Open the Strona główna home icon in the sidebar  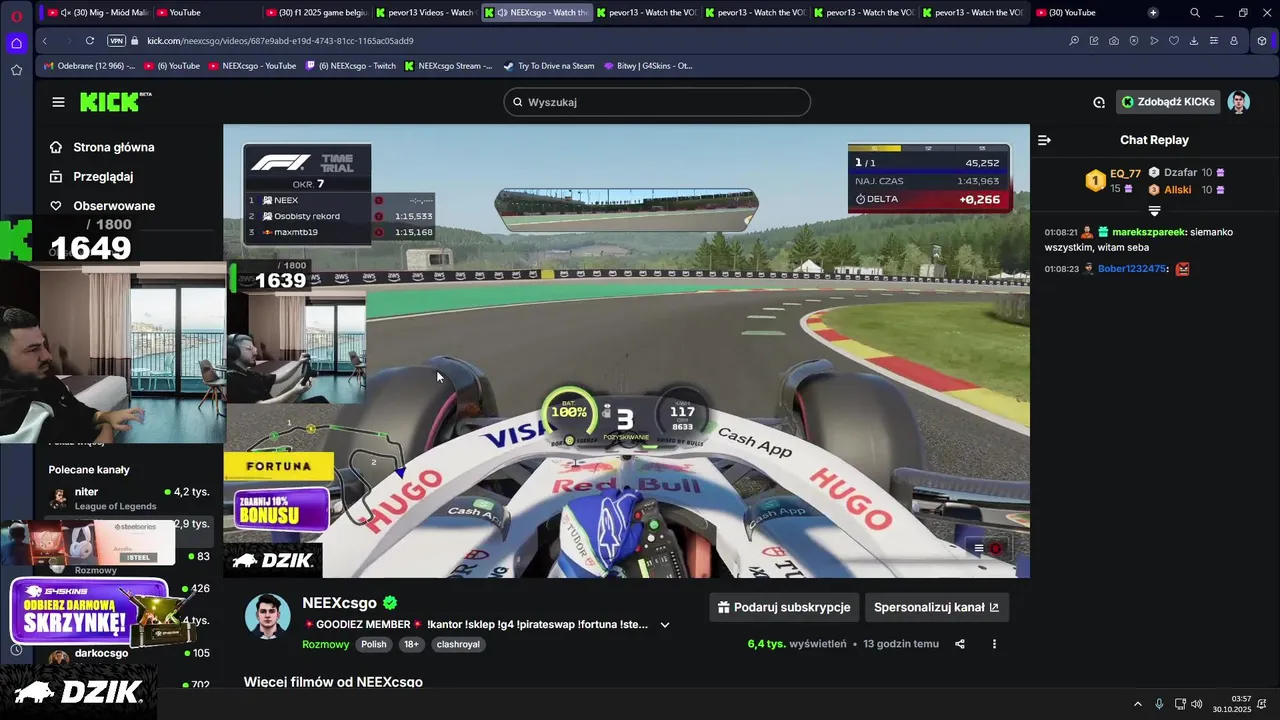point(56,147)
